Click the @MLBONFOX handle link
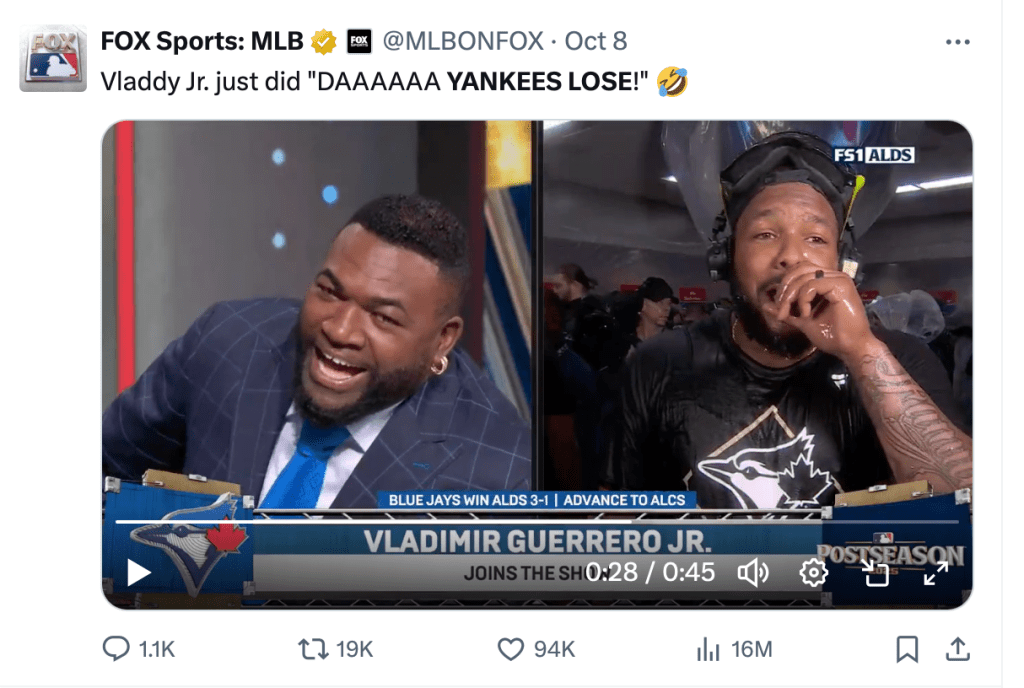This screenshot has width=1024, height=688. click(x=463, y=41)
